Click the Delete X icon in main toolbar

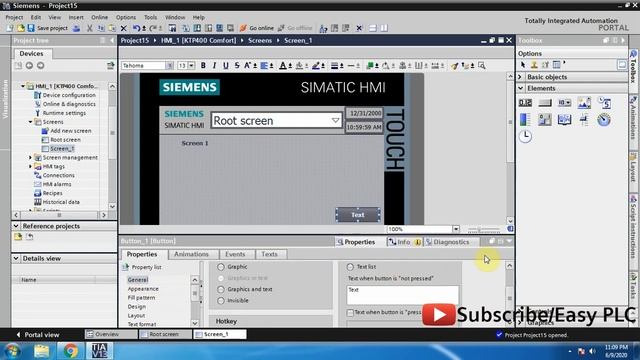(123, 28)
